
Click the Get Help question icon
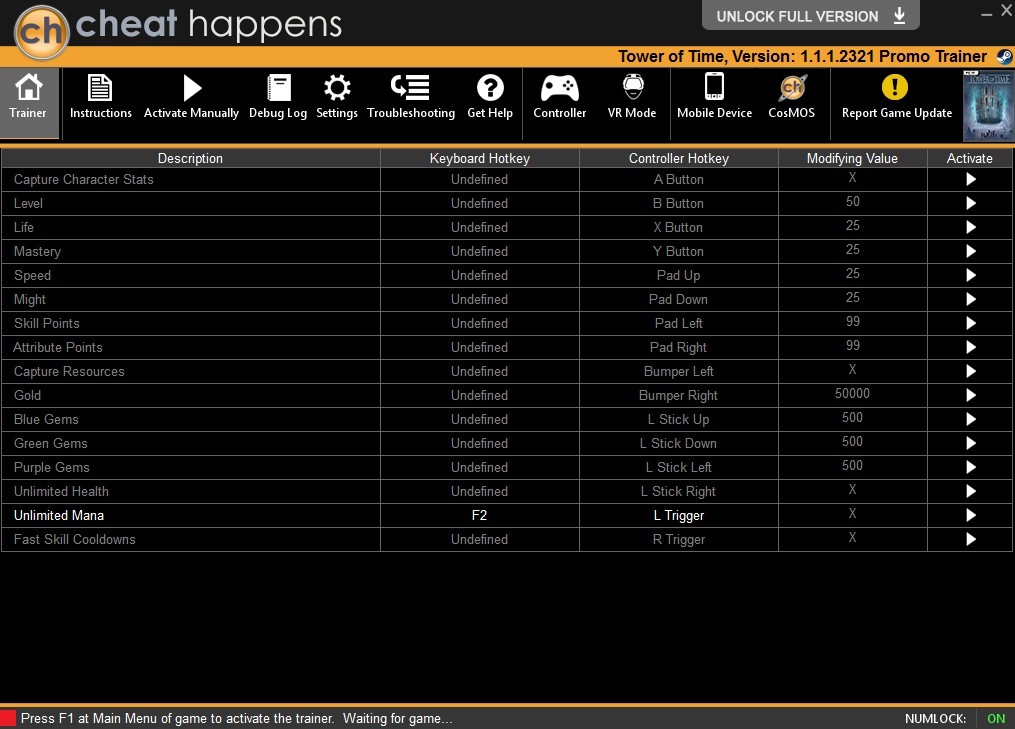click(490, 87)
